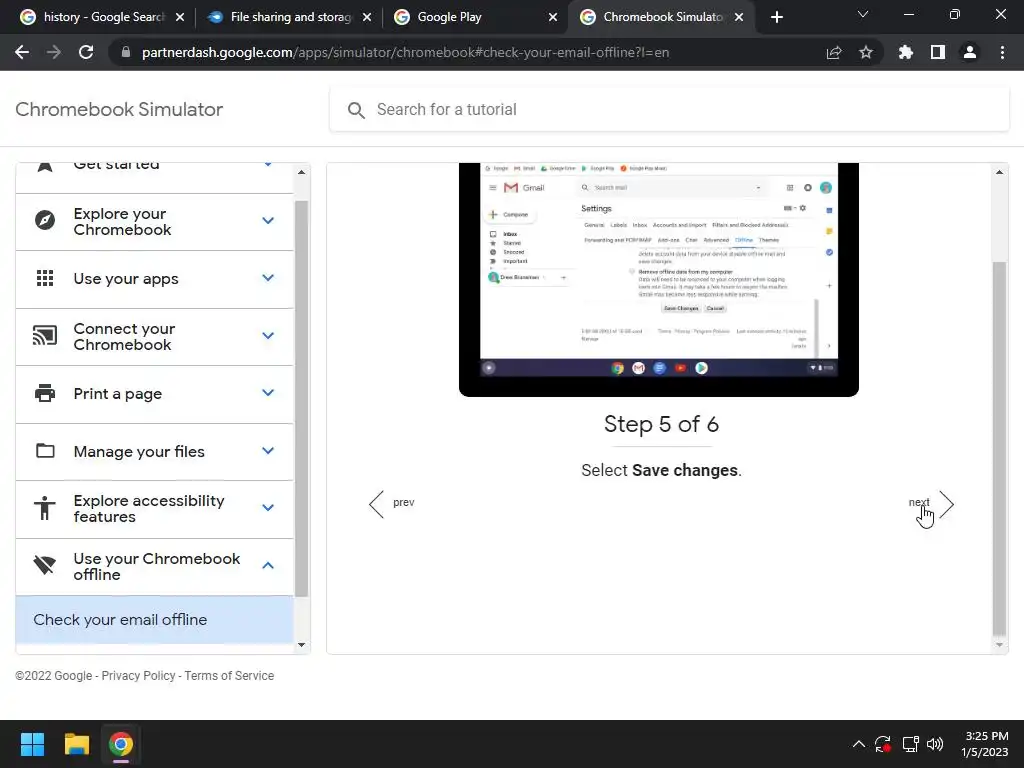Bookmark this page with the star icon

click(866, 52)
